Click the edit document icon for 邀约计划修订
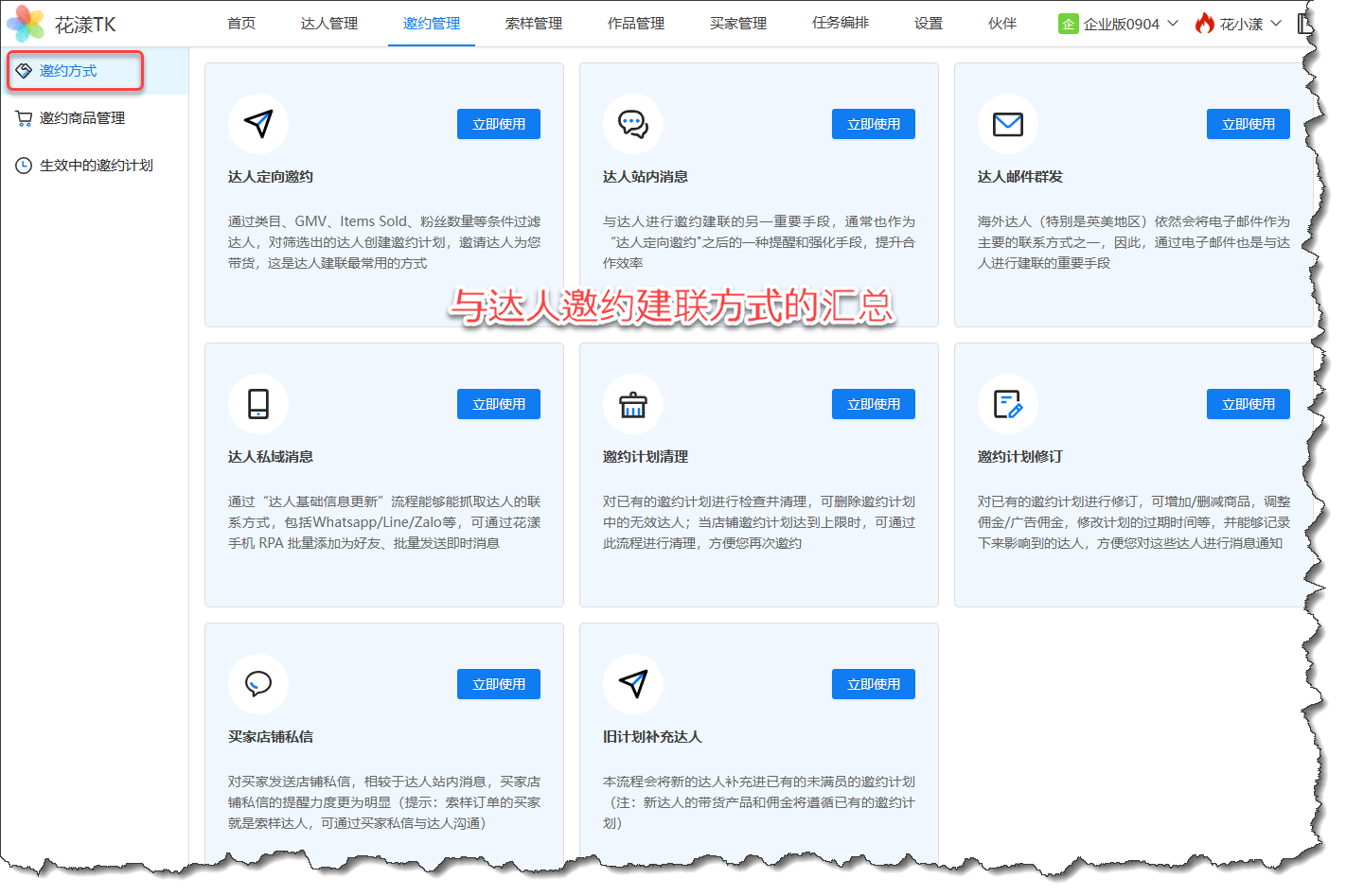1346x896 pixels. 1007,404
